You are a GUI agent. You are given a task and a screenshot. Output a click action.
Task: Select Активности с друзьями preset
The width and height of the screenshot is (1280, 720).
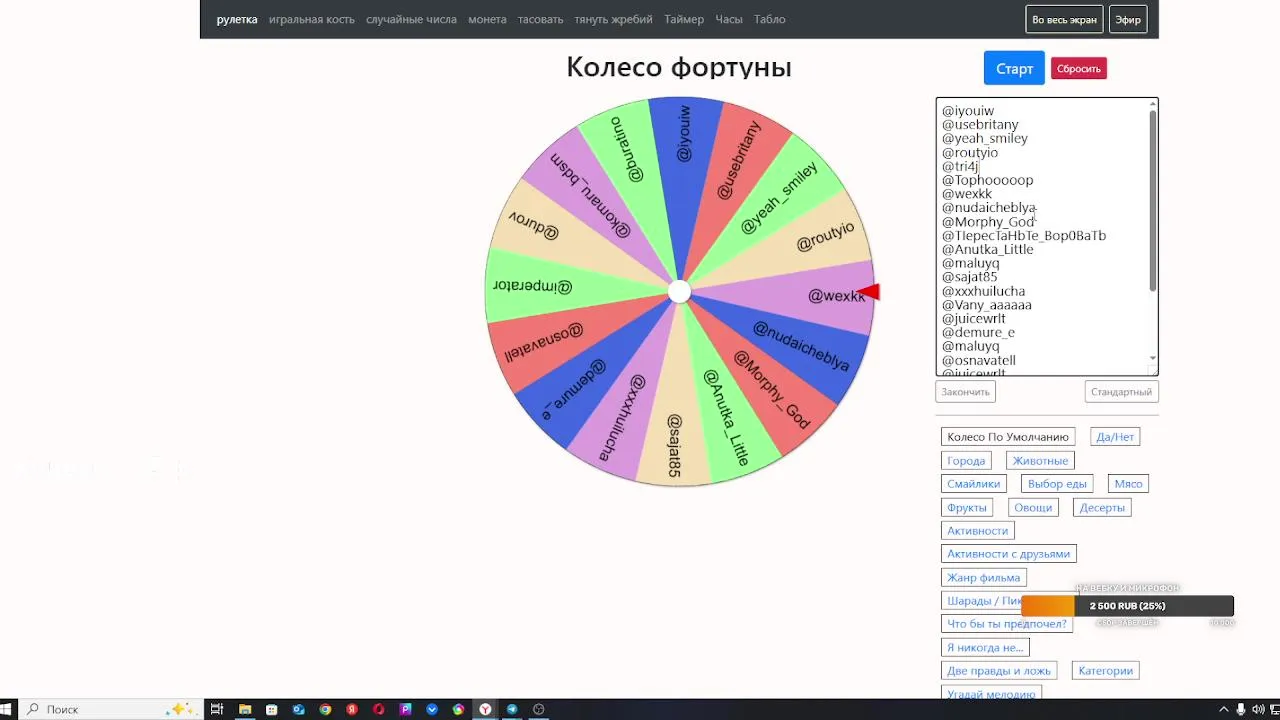click(1009, 554)
